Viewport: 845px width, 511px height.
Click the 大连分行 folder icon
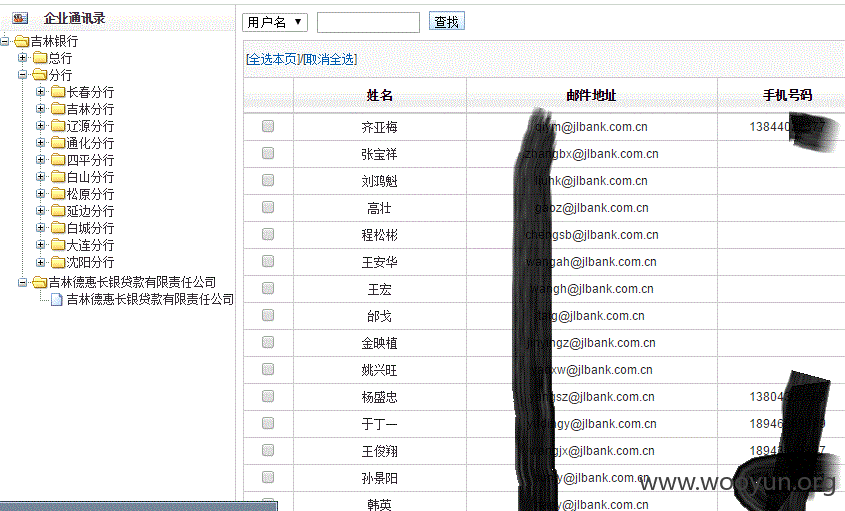coord(58,245)
